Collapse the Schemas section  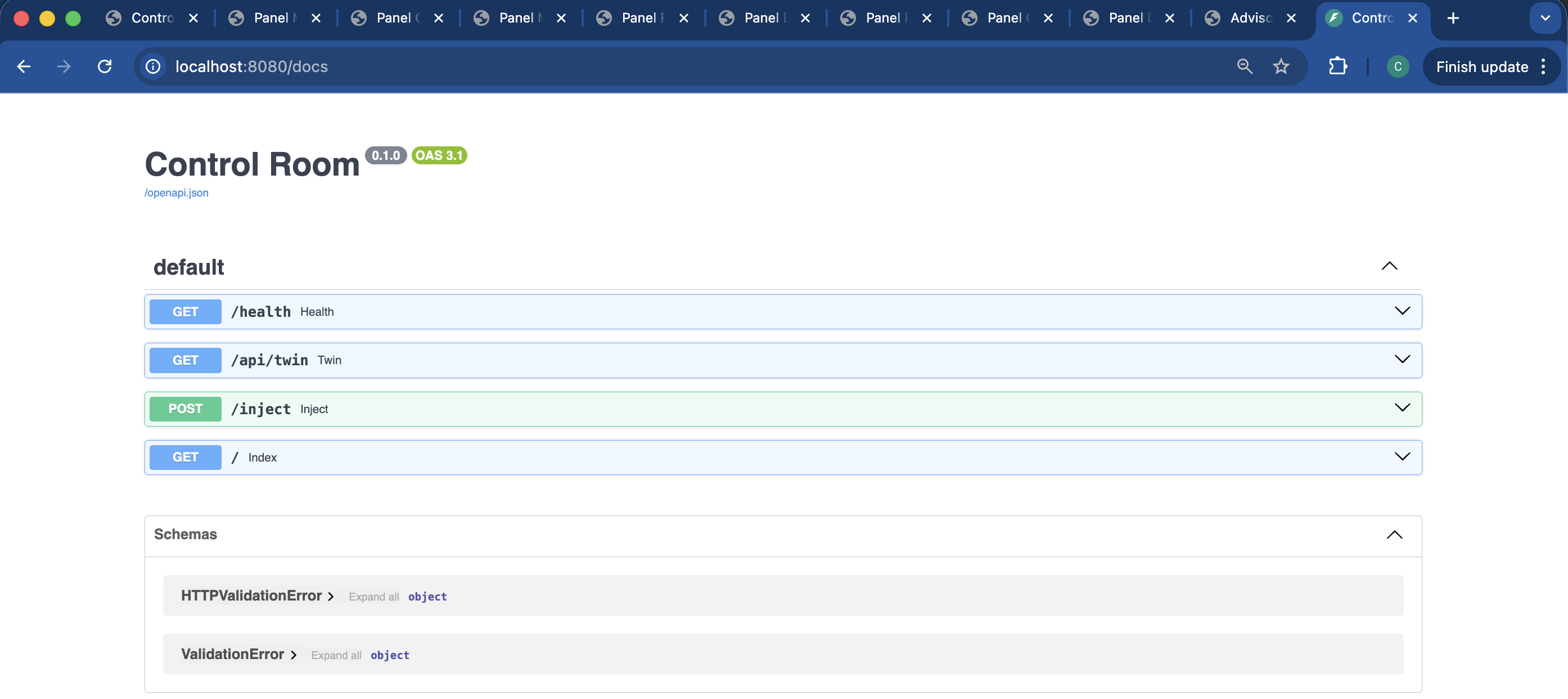point(1394,535)
